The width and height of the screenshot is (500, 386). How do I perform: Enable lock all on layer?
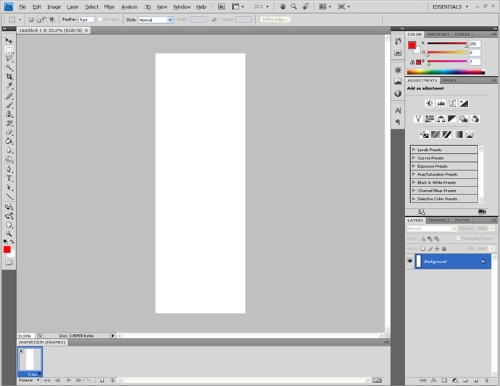(444, 249)
